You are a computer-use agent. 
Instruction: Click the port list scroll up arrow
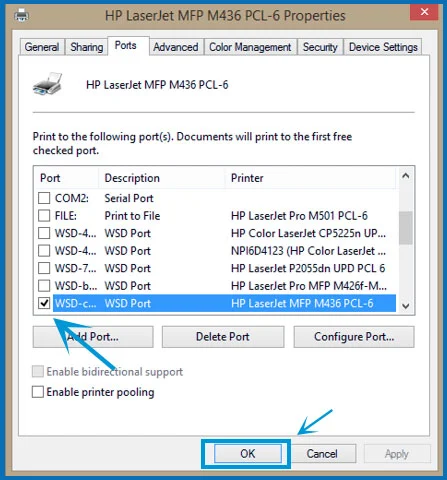(x=406, y=176)
